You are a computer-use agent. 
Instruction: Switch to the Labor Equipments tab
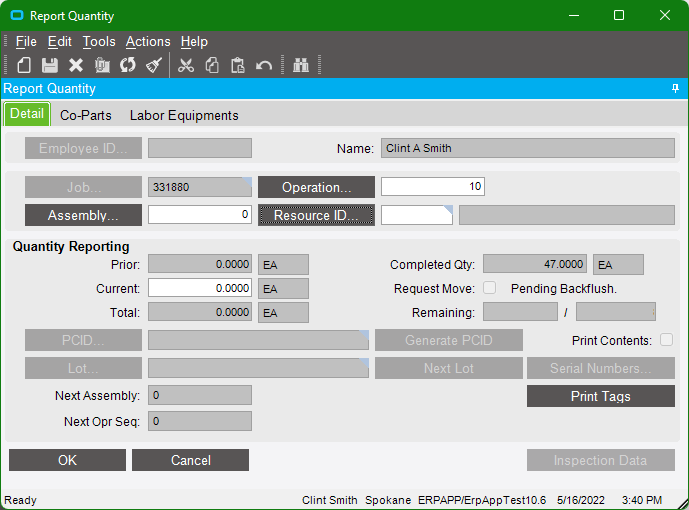tap(184, 116)
